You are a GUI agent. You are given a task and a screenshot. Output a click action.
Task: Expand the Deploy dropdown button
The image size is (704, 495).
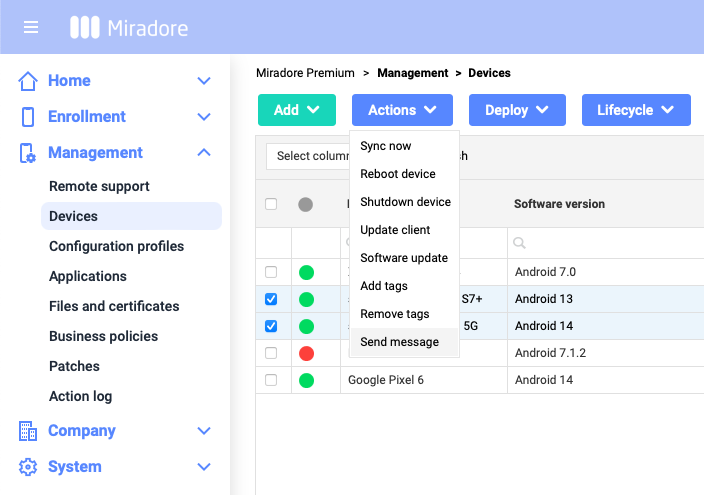(x=517, y=110)
